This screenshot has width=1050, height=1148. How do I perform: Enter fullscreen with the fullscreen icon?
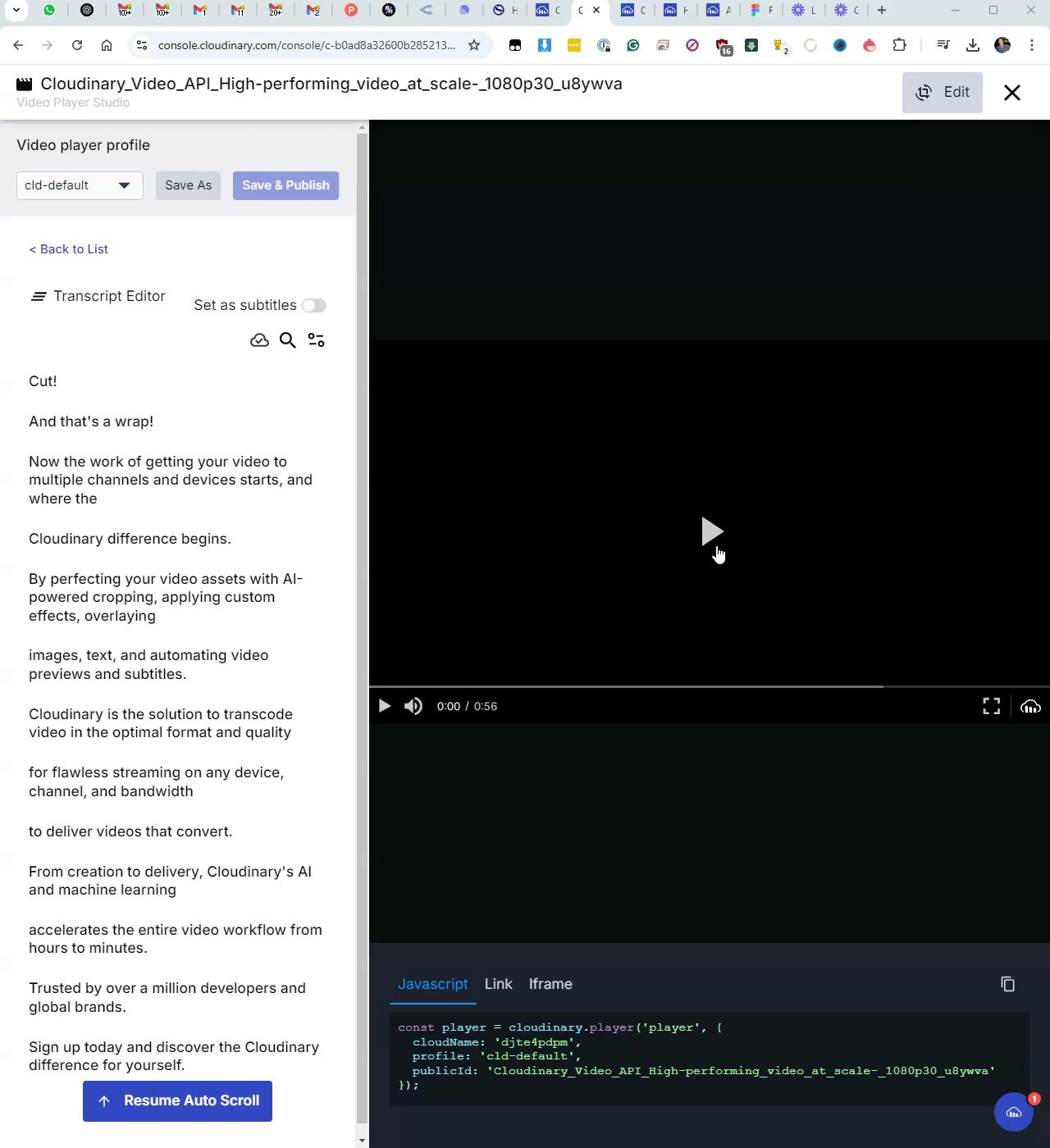(992, 706)
